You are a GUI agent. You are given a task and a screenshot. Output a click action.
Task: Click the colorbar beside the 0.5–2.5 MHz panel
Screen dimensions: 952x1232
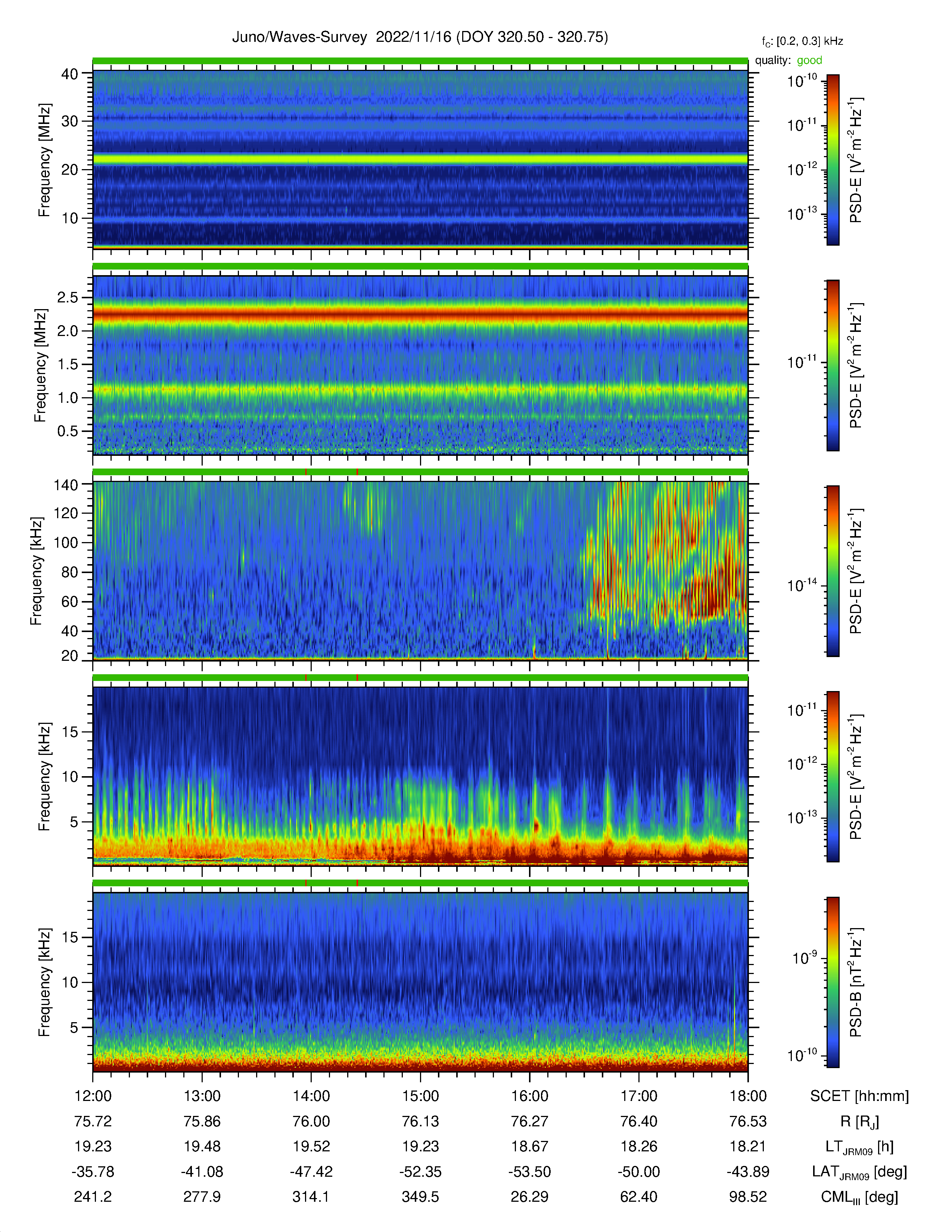[x=833, y=365]
